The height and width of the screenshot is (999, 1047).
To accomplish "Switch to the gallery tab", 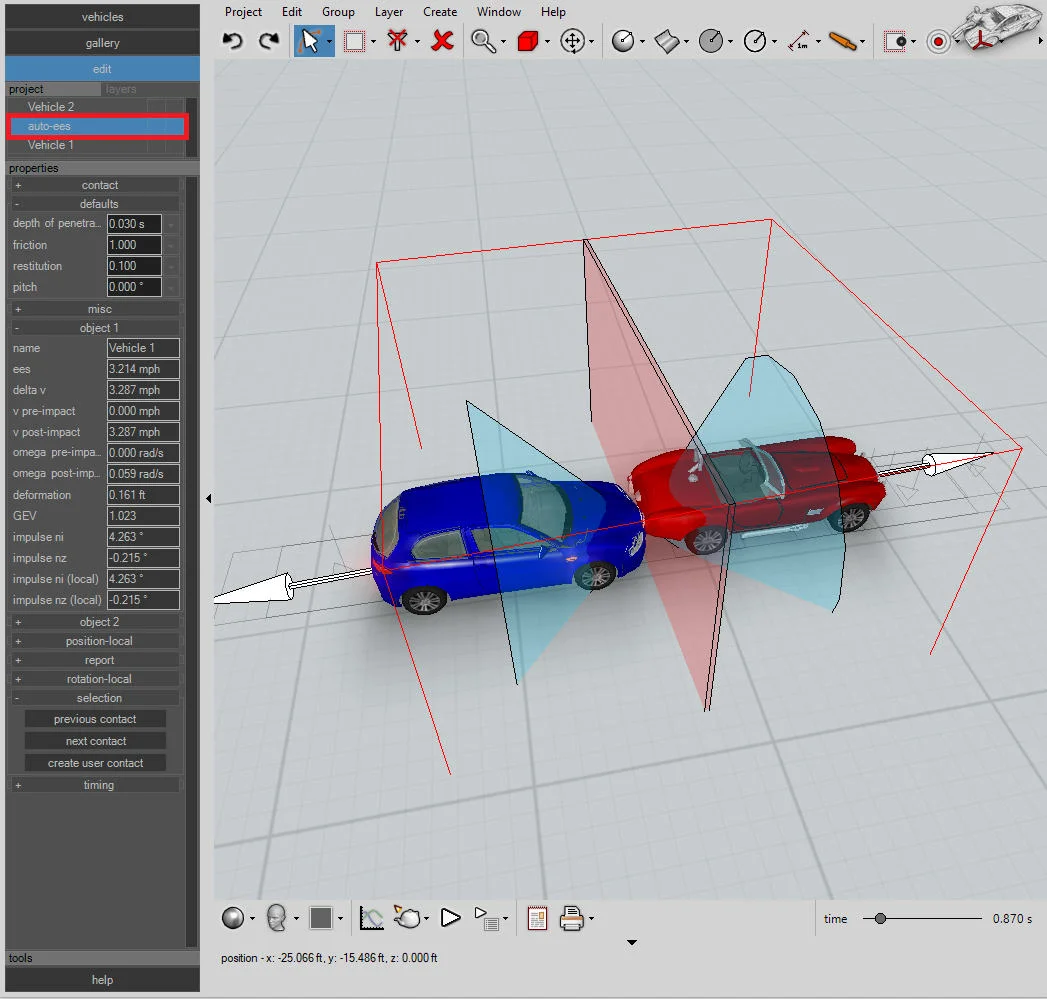I will (x=102, y=43).
